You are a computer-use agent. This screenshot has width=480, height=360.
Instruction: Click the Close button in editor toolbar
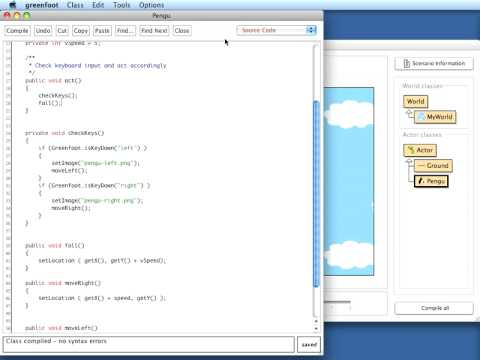[182, 30]
